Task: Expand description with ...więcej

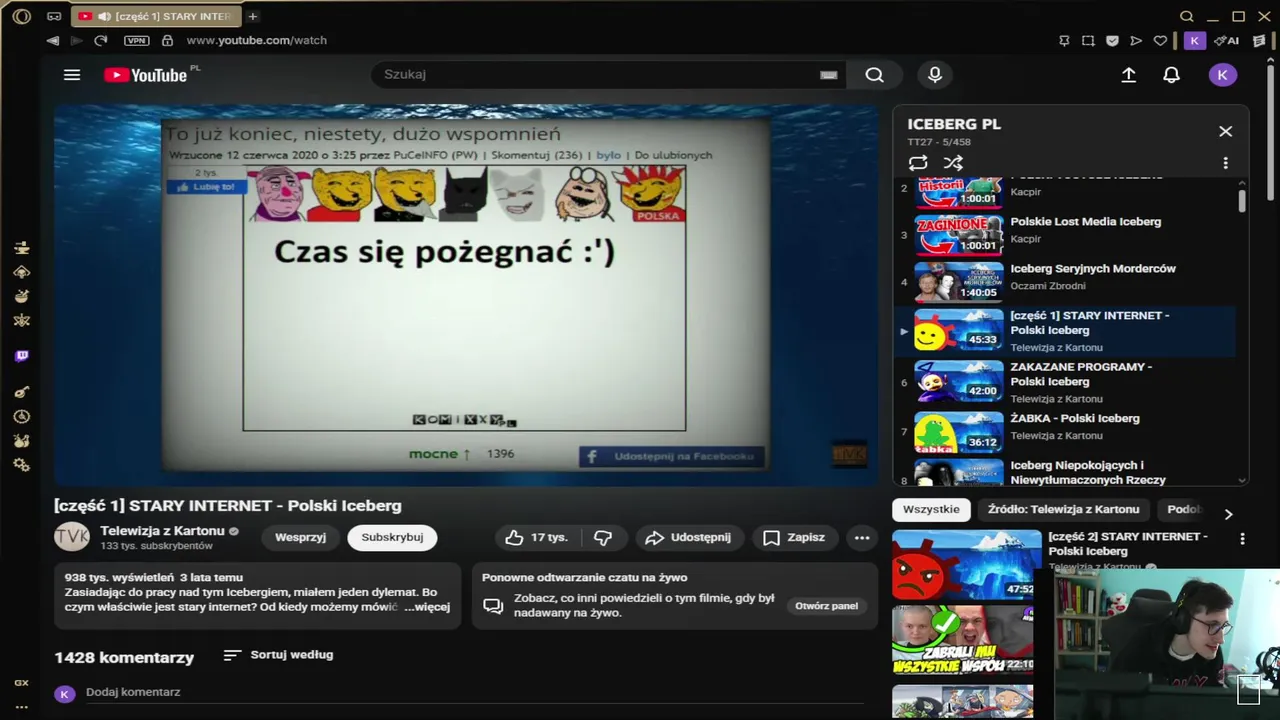Action: [x=427, y=607]
